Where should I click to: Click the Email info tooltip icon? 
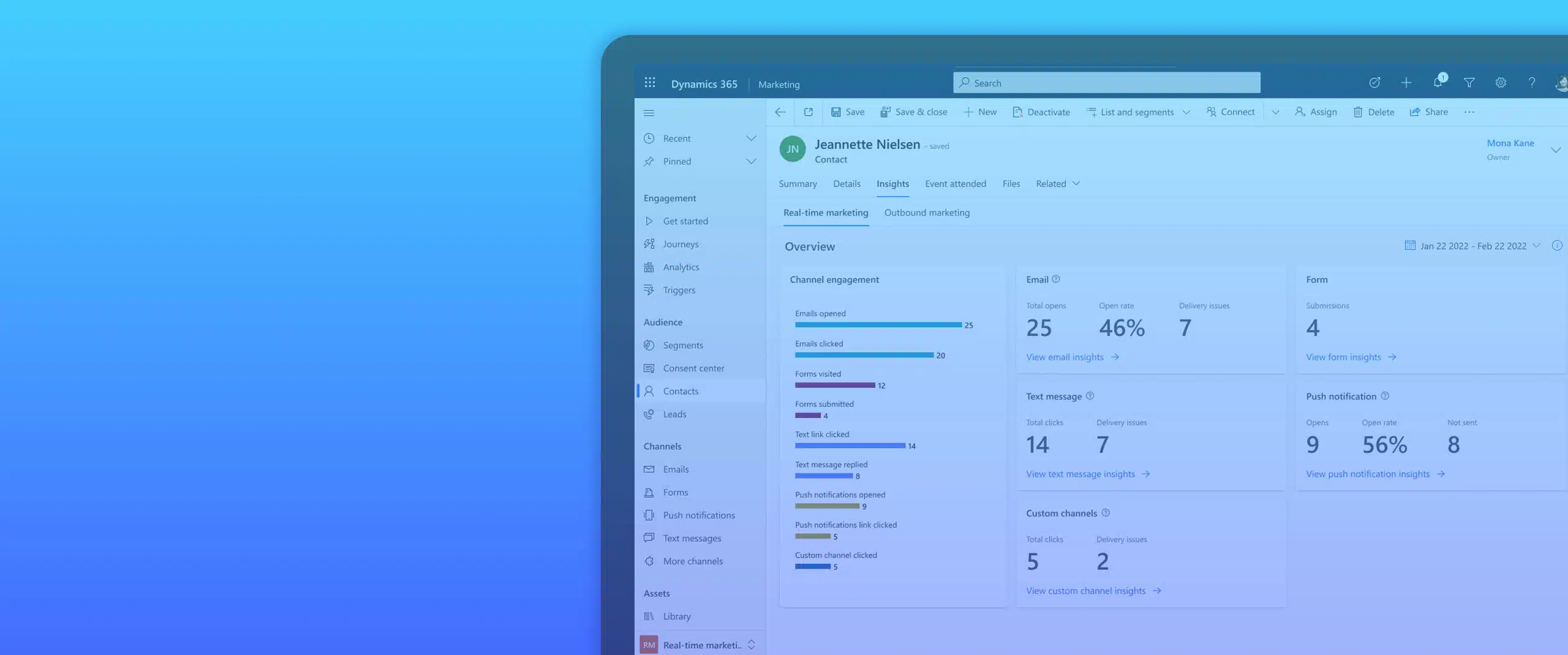[x=1056, y=279]
